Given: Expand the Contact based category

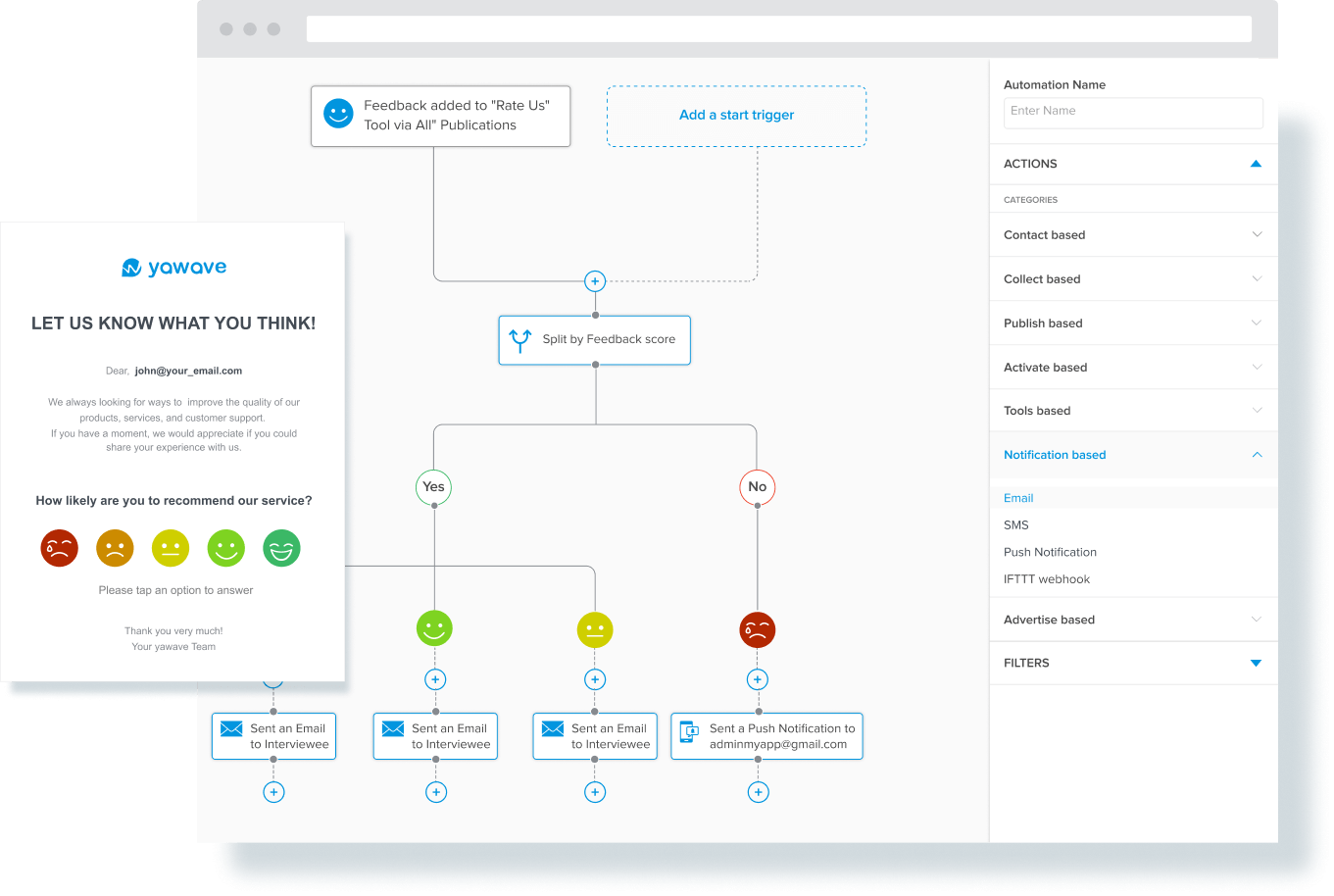Looking at the screenshot, I should pyautogui.click(x=1133, y=235).
